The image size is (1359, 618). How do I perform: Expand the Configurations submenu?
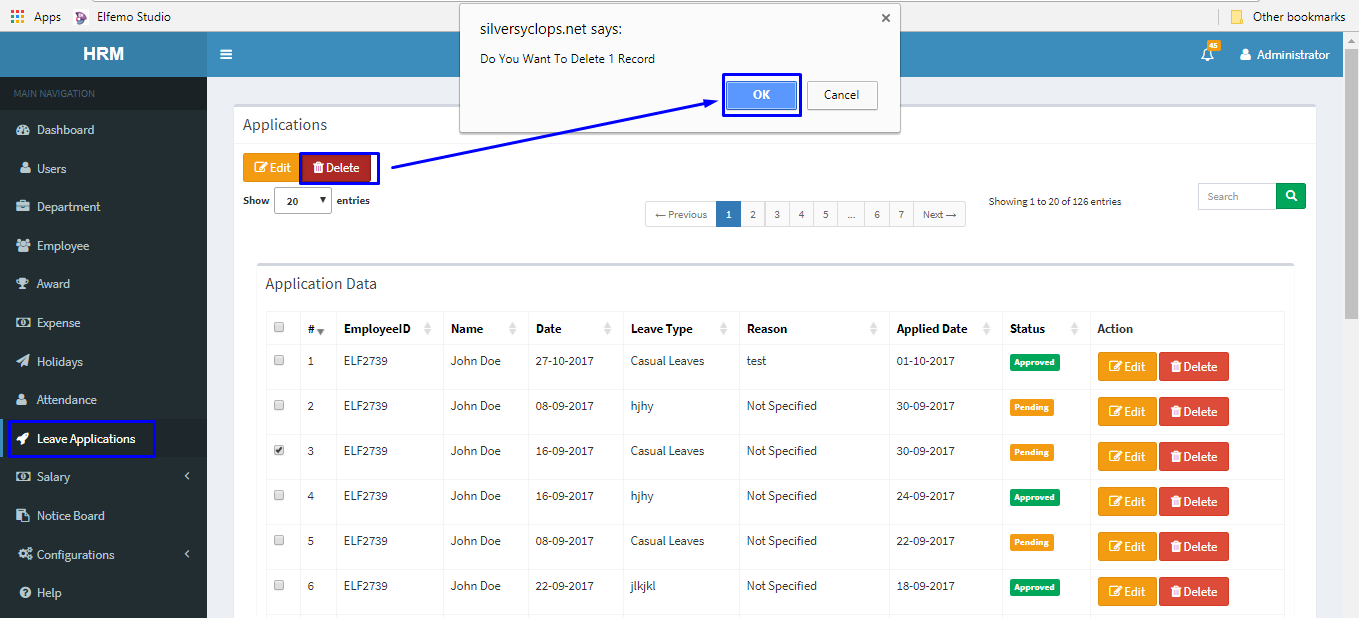[x=103, y=555]
